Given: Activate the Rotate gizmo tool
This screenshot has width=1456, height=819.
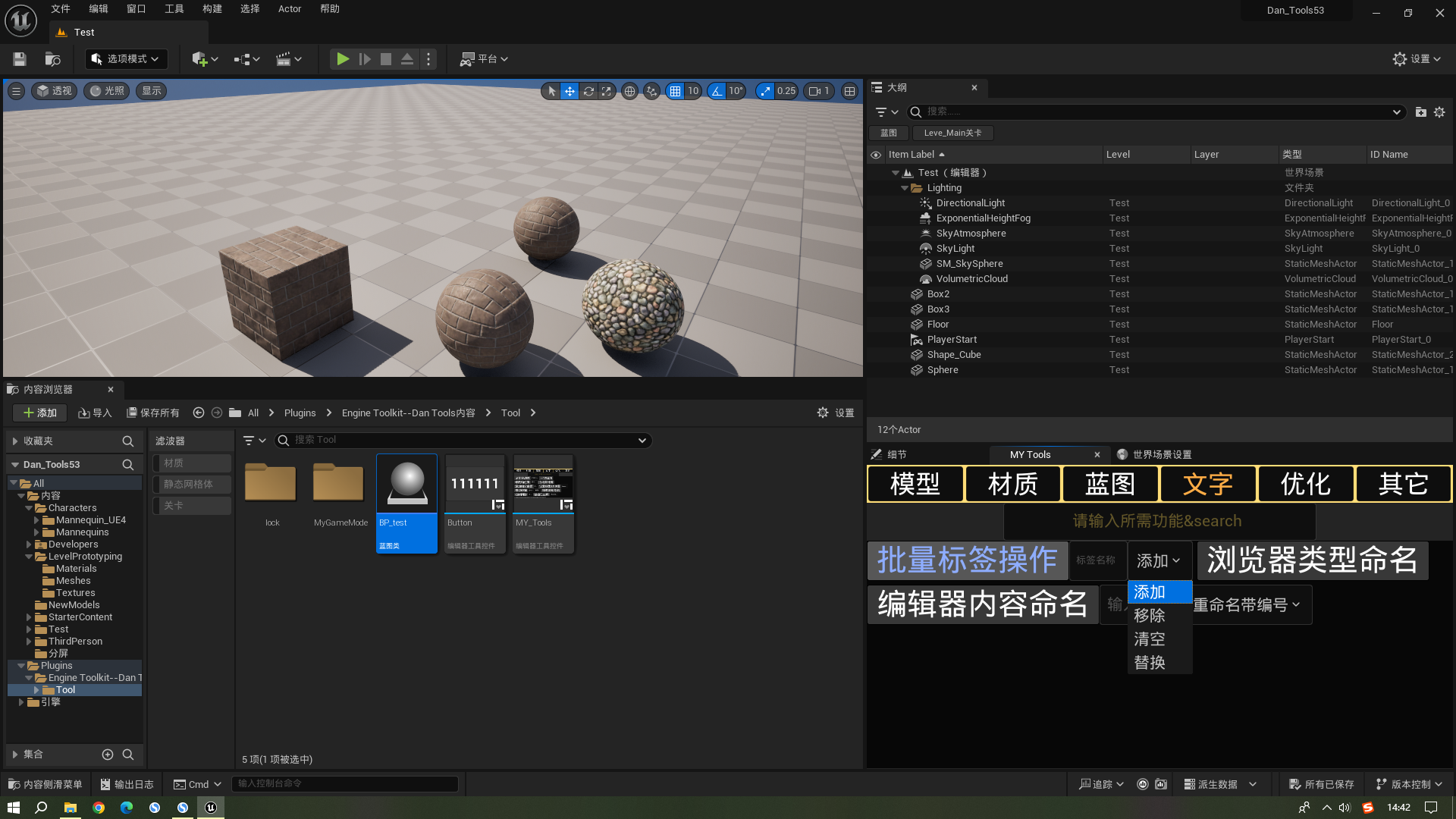Looking at the screenshot, I should point(588,91).
